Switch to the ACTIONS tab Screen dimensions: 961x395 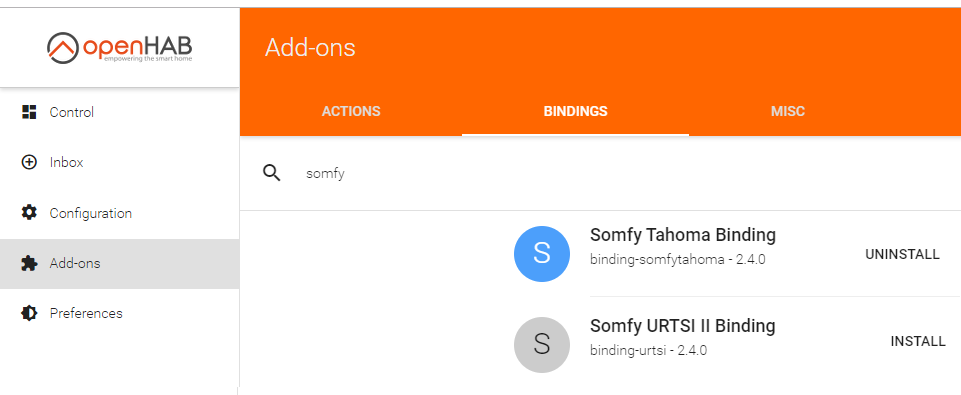pos(351,111)
